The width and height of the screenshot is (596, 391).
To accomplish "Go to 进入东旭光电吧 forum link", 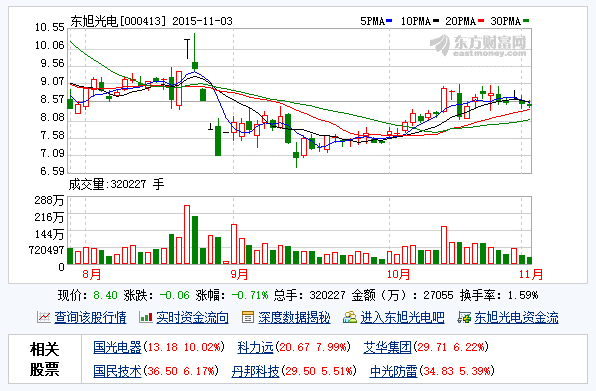I will click(403, 317).
